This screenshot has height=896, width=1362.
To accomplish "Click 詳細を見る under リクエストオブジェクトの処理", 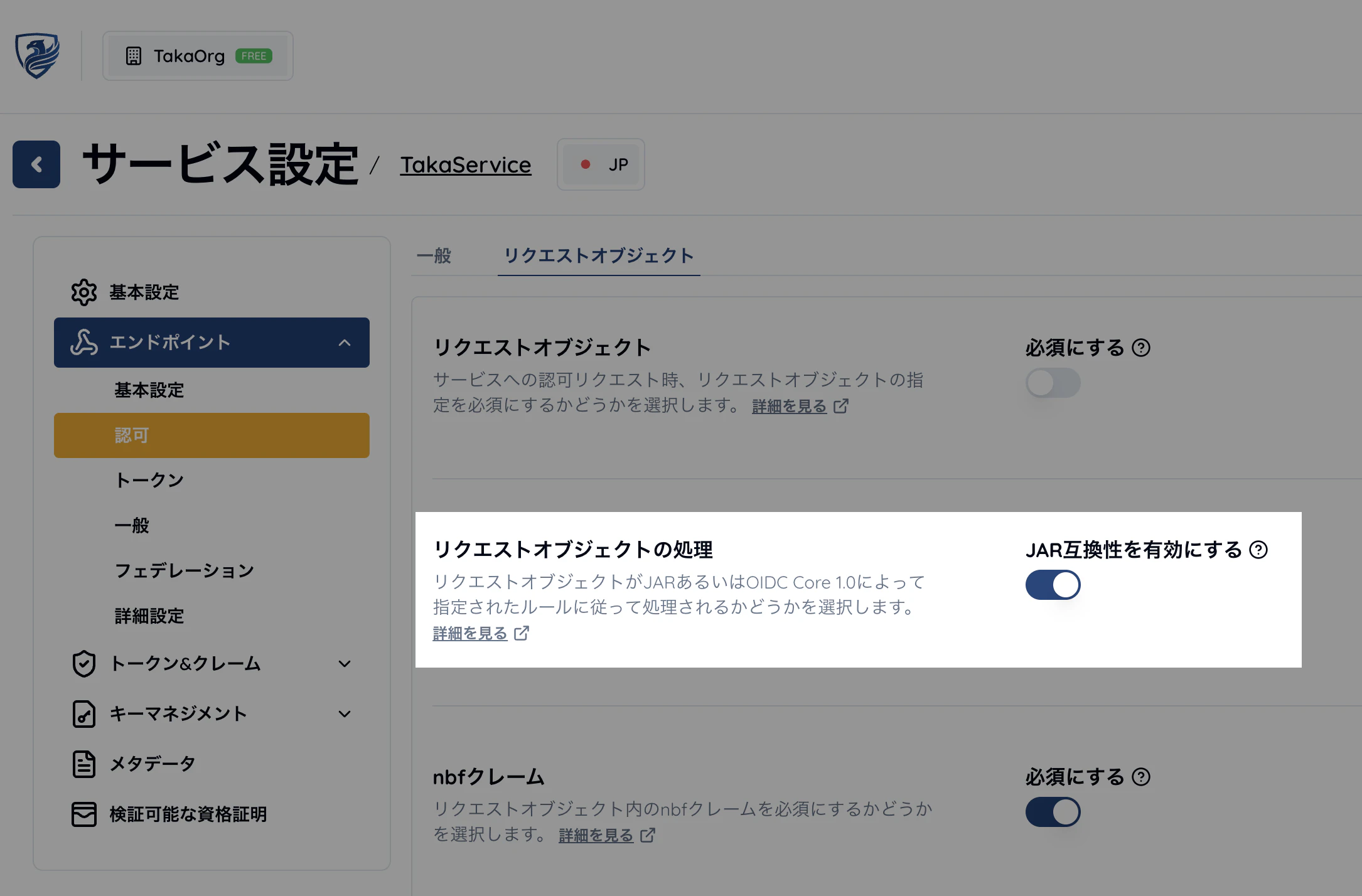I will [x=469, y=634].
